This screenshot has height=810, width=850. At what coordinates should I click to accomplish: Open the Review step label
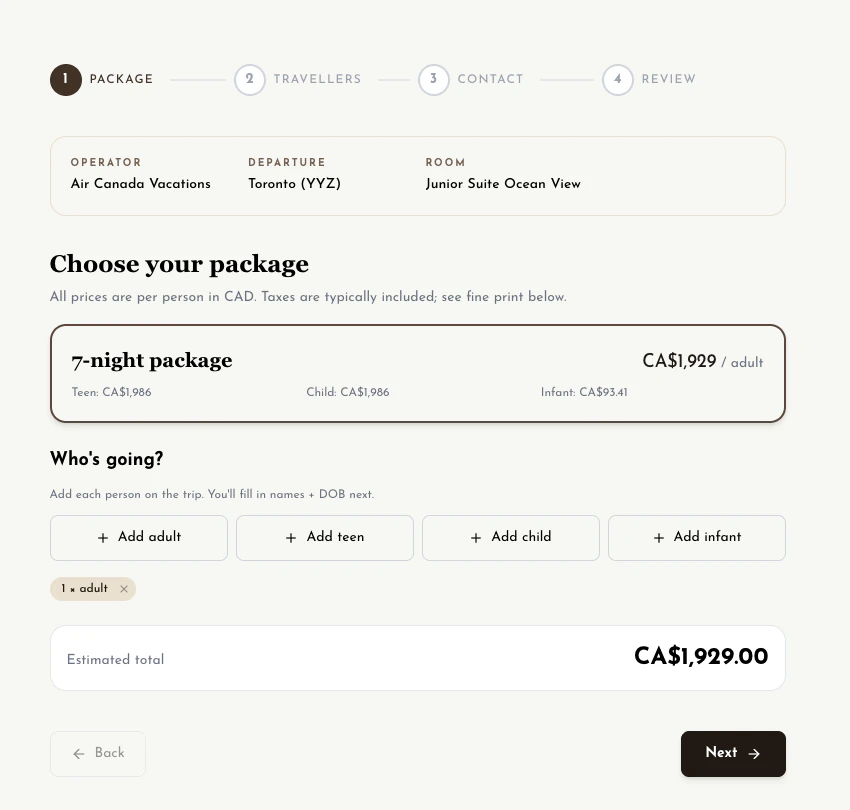click(668, 79)
